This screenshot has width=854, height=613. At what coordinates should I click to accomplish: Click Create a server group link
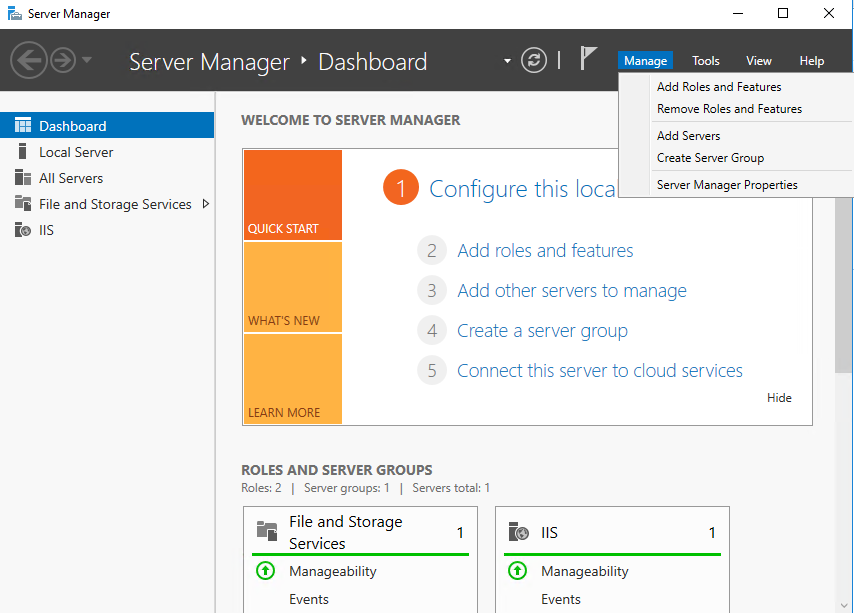pyautogui.click(x=542, y=331)
